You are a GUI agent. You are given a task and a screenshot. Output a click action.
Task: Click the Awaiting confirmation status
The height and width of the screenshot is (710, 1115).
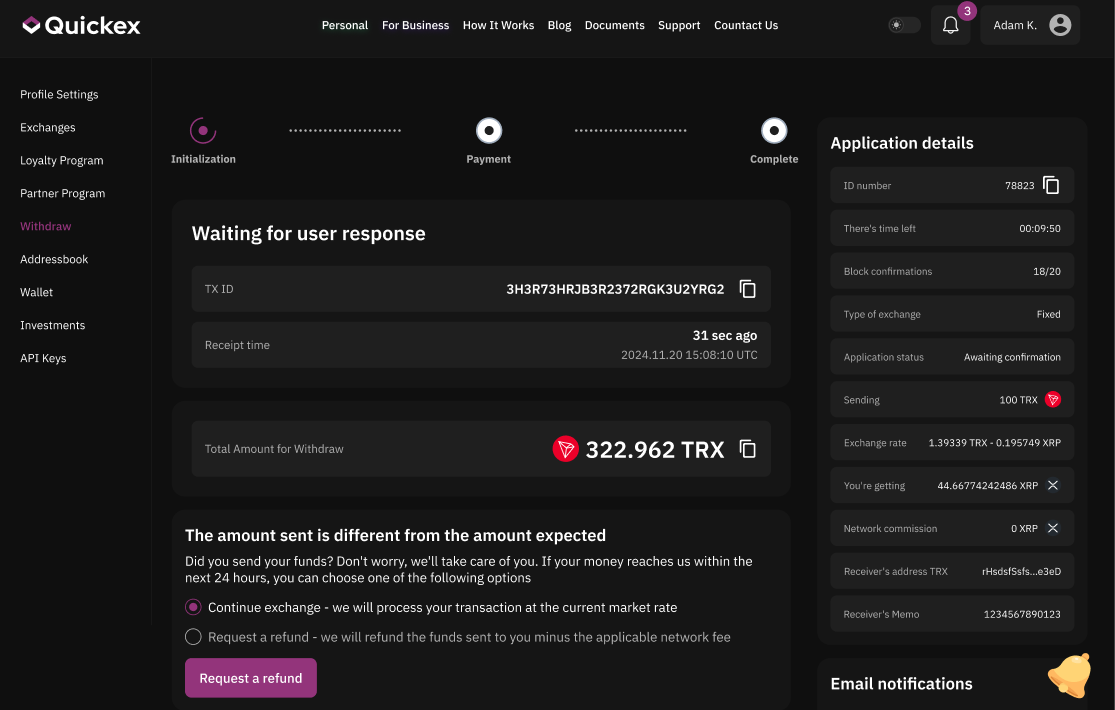tap(1012, 357)
